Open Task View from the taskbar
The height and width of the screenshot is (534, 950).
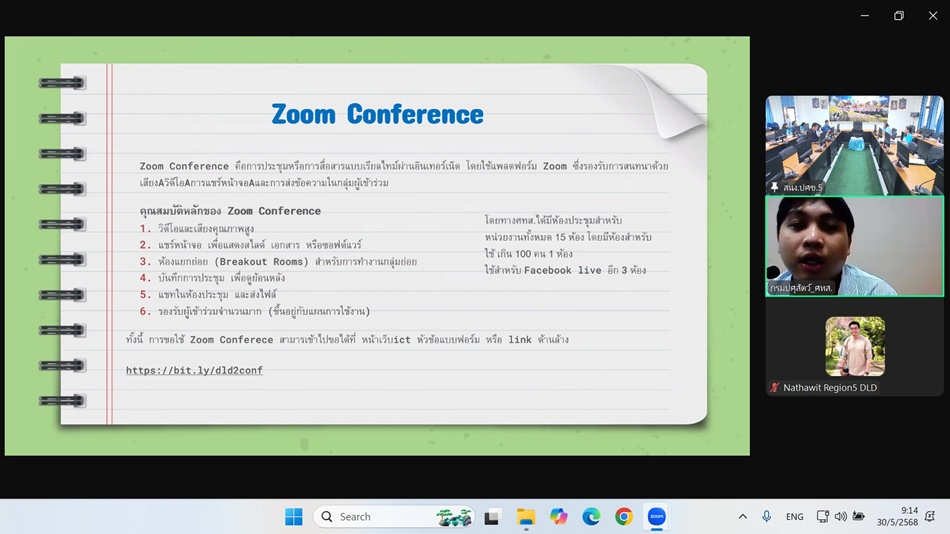coord(491,517)
